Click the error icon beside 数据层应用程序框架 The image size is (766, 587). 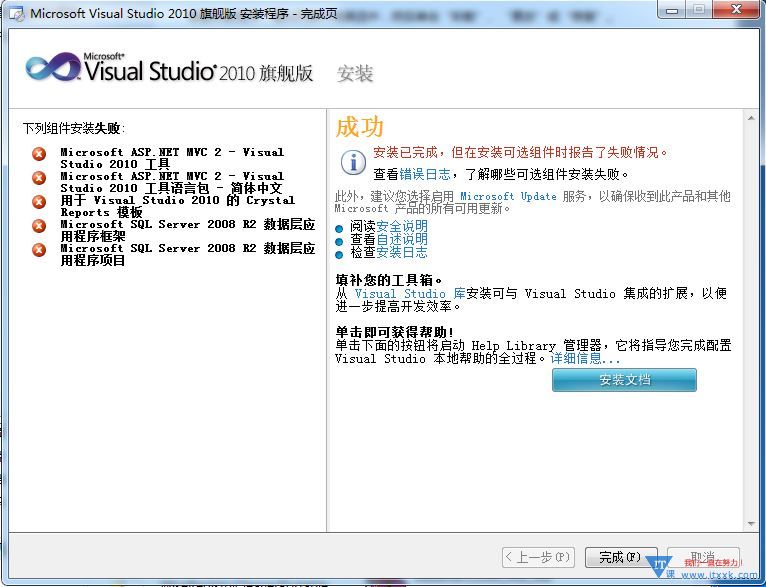click(39, 226)
